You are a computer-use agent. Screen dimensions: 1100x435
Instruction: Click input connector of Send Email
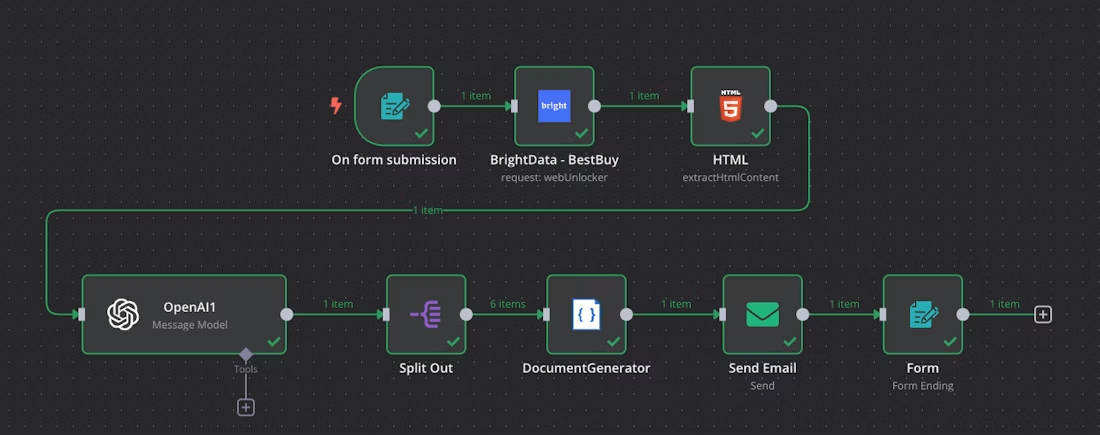pos(722,314)
